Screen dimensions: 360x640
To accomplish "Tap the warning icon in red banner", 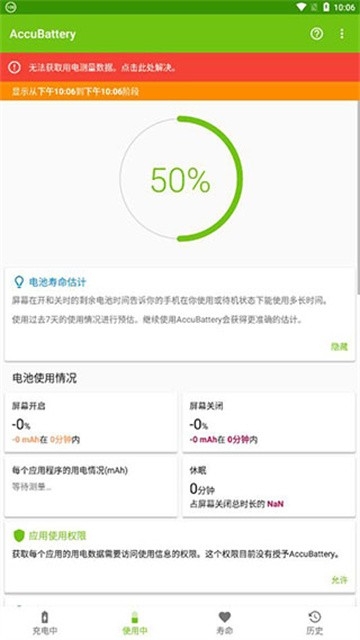I will [14, 67].
